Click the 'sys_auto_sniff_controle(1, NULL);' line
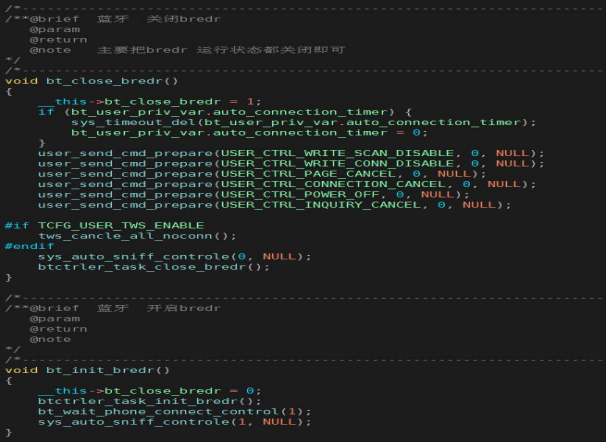Image resolution: width=606 pixels, height=442 pixels. (x=174, y=422)
